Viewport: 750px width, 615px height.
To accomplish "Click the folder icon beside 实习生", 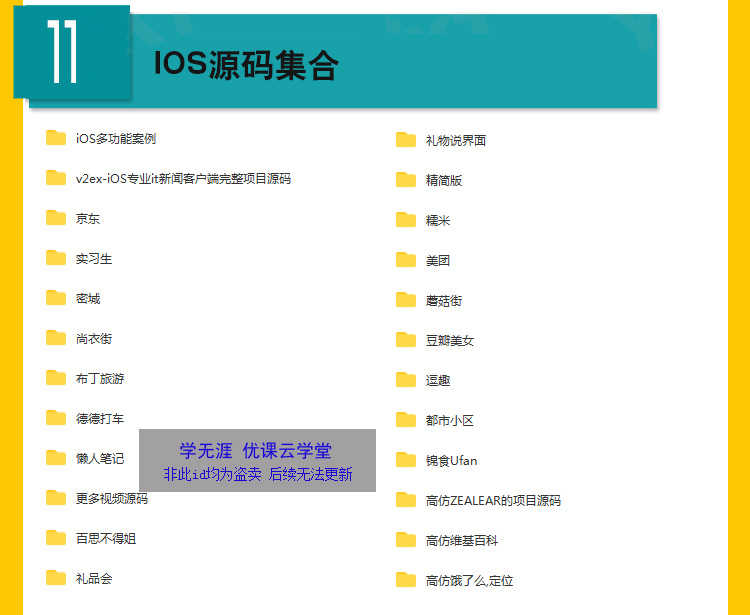I will 56,258.
